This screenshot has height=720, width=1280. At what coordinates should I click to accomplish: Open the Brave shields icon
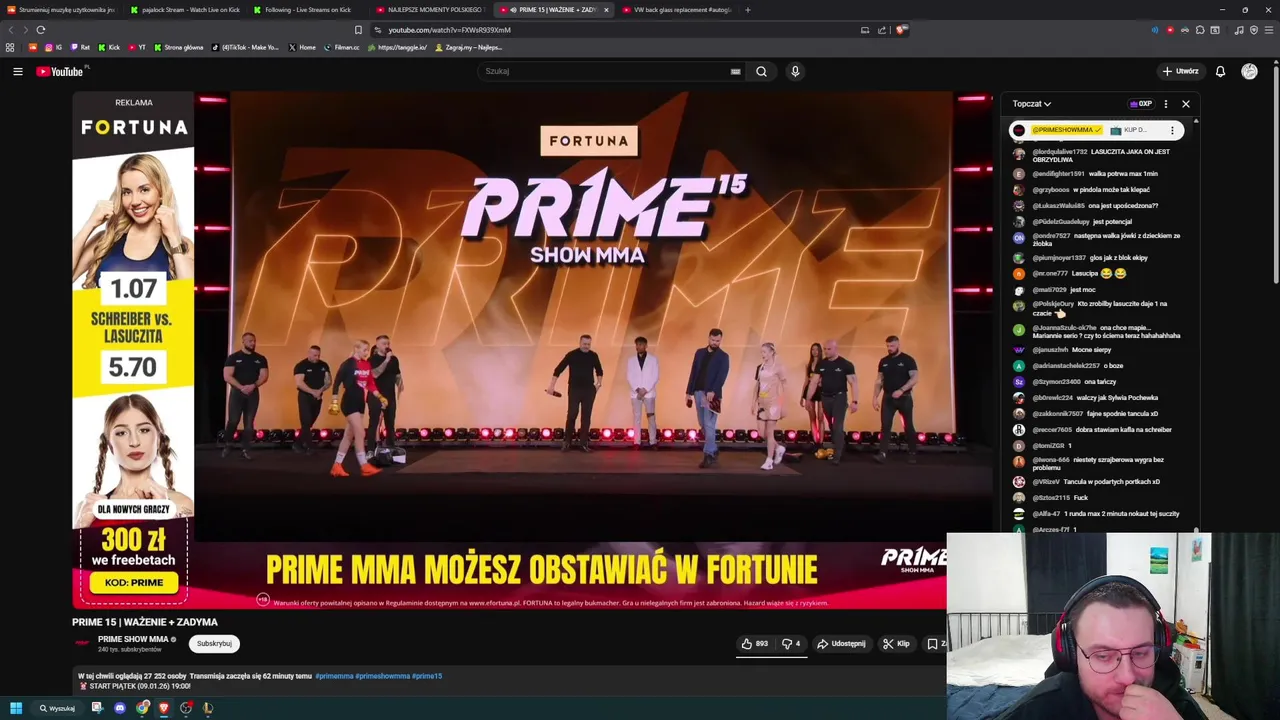[900, 30]
